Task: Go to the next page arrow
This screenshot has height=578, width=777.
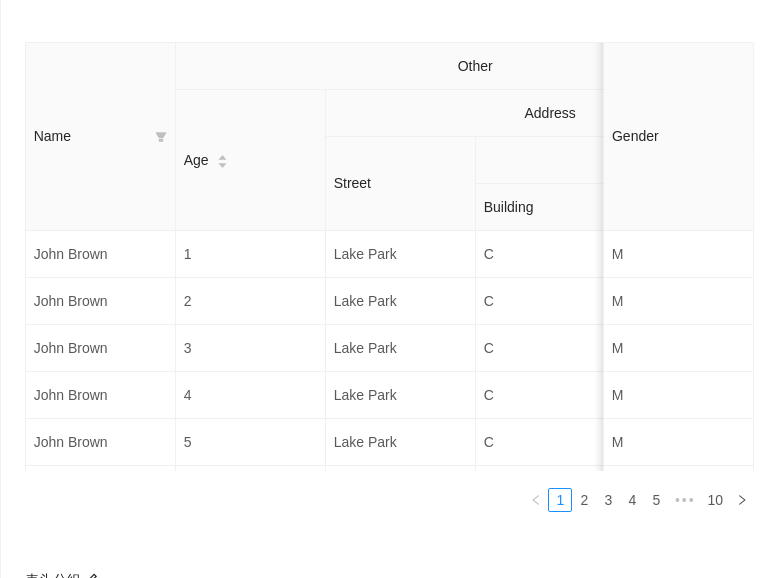Action: click(x=742, y=500)
